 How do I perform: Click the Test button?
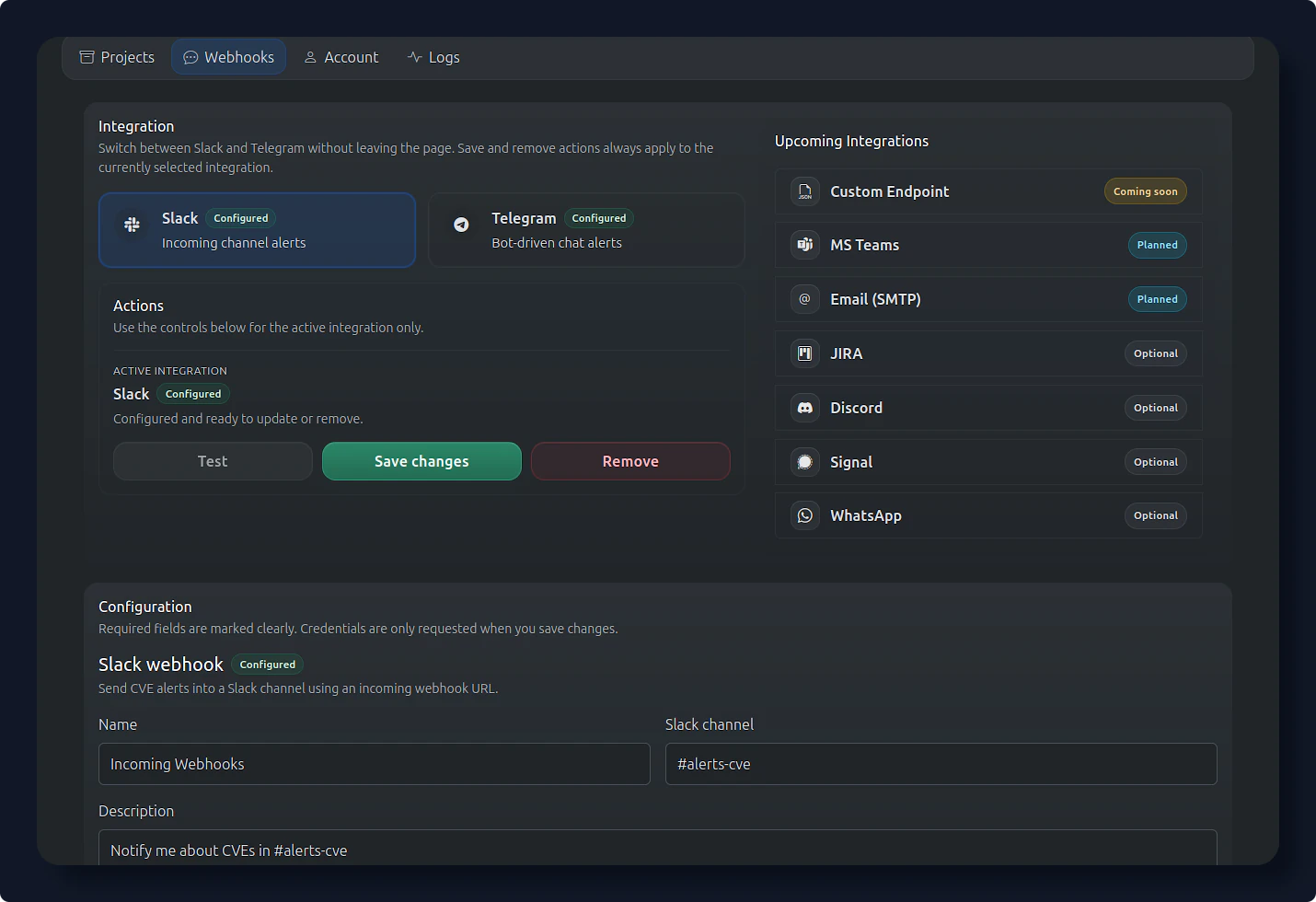point(213,461)
